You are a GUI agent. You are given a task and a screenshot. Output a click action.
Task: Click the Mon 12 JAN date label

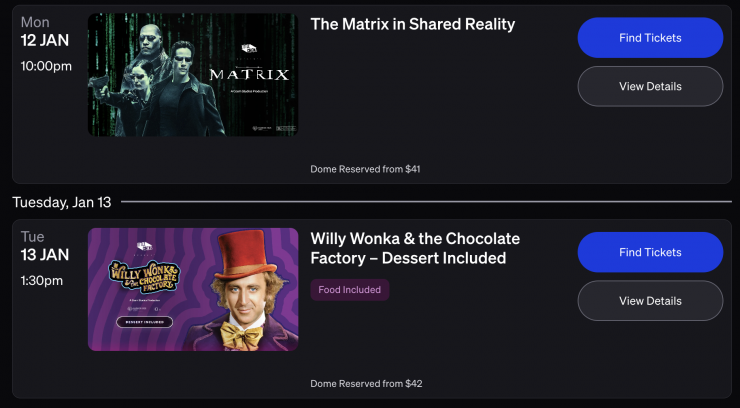45,32
